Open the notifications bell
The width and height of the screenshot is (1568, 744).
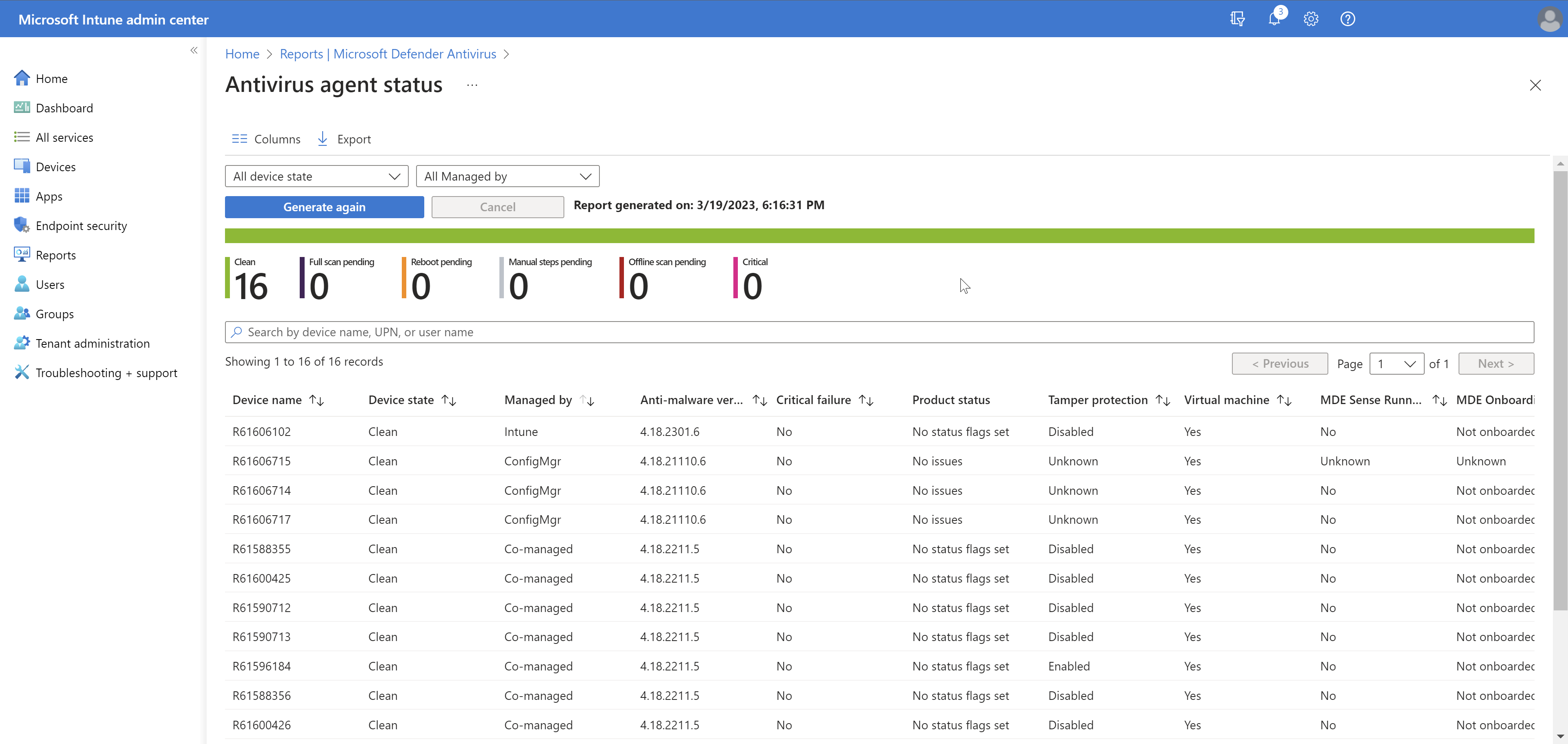[x=1274, y=19]
